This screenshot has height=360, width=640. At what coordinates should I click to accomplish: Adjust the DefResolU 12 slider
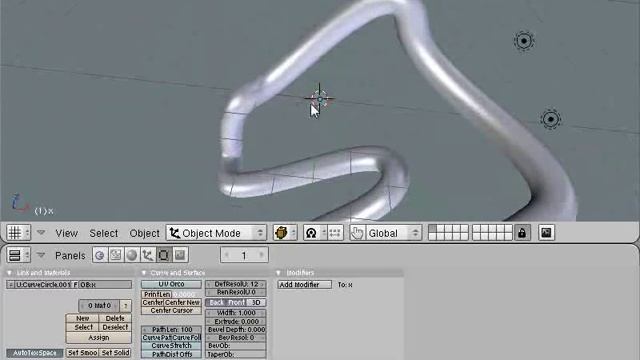[236, 284]
